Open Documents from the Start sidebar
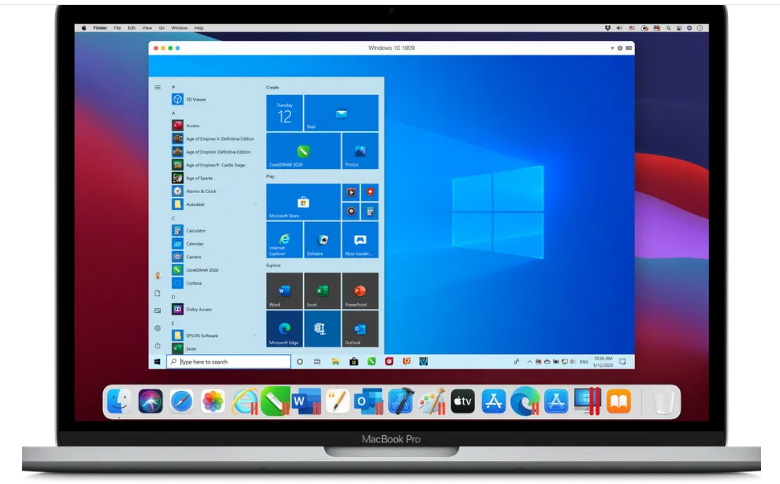 click(x=158, y=293)
